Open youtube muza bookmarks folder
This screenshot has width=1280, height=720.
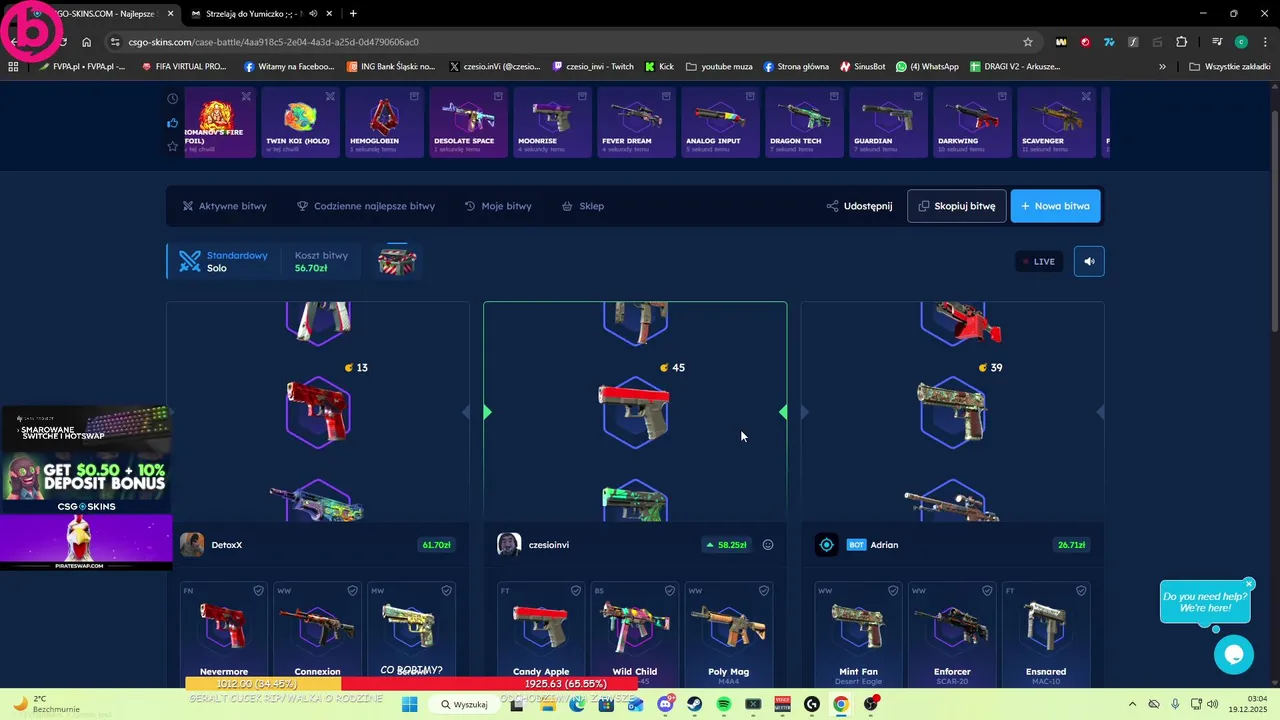pyautogui.click(x=719, y=67)
